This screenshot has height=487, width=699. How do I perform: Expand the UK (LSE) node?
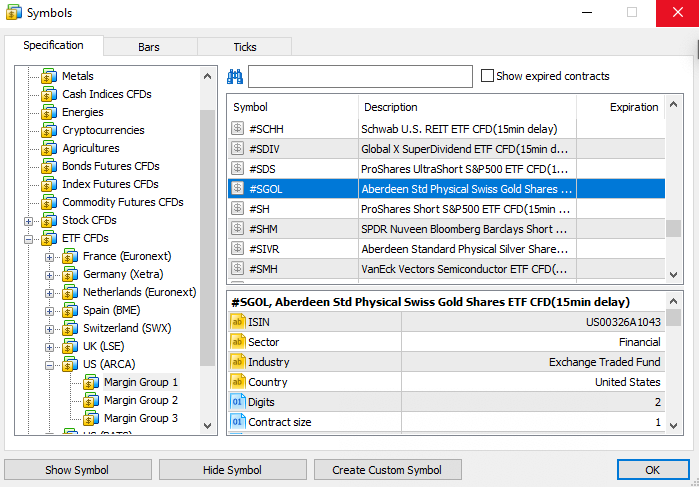49,347
